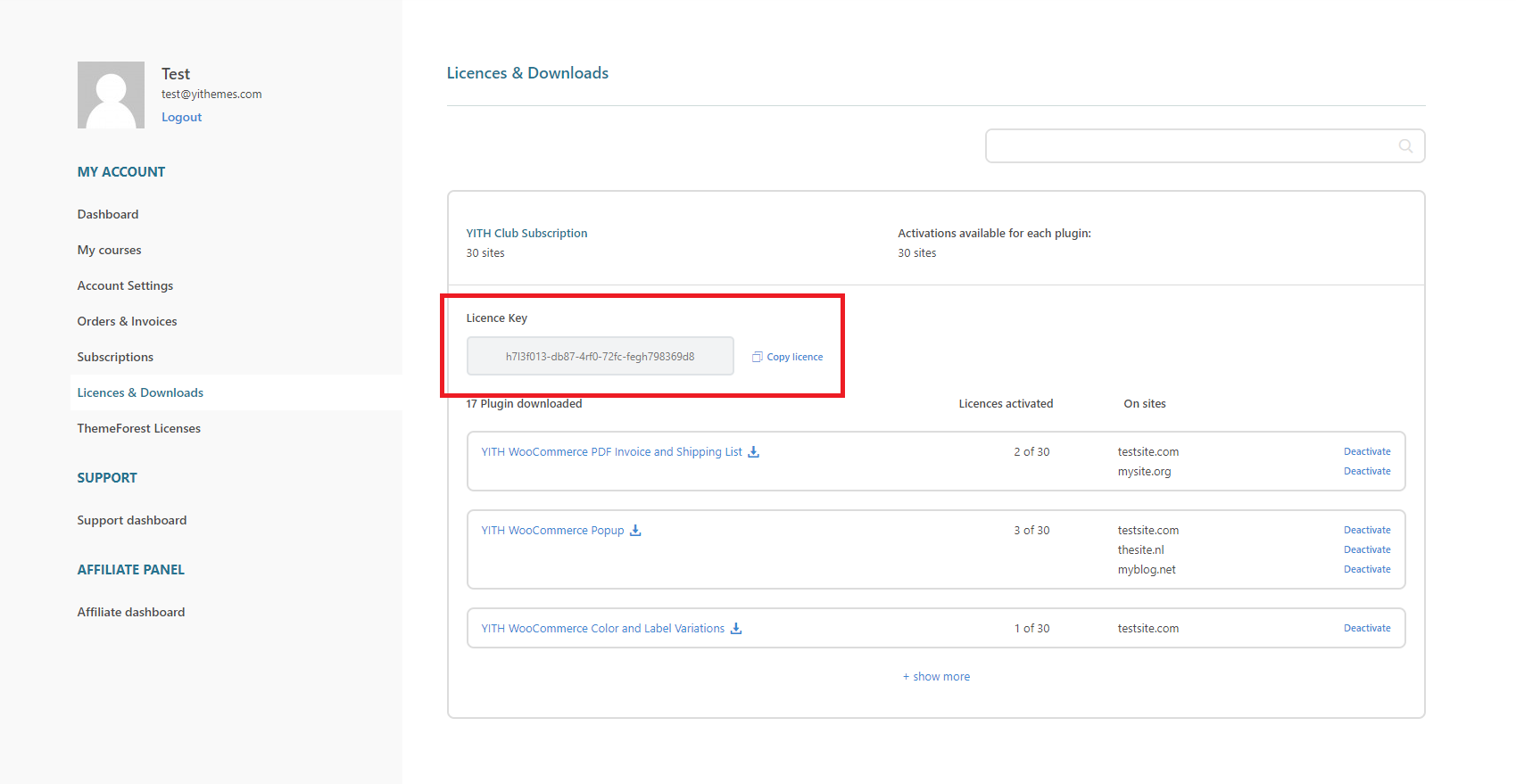This screenshot has height=784, width=1516.
Task: Click the username 'Test'
Action: (176, 74)
